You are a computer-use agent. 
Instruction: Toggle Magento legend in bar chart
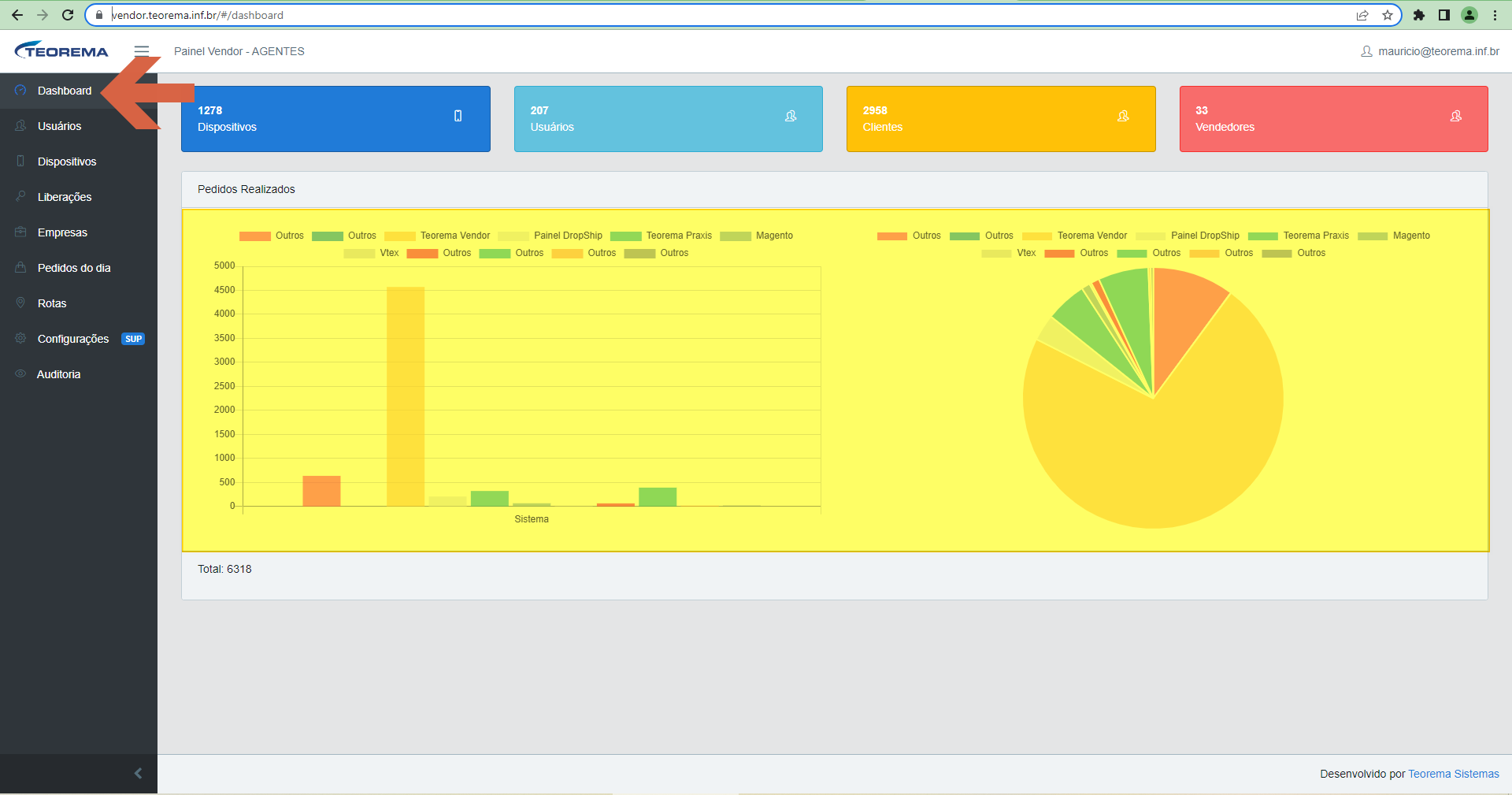[x=757, y=236]
